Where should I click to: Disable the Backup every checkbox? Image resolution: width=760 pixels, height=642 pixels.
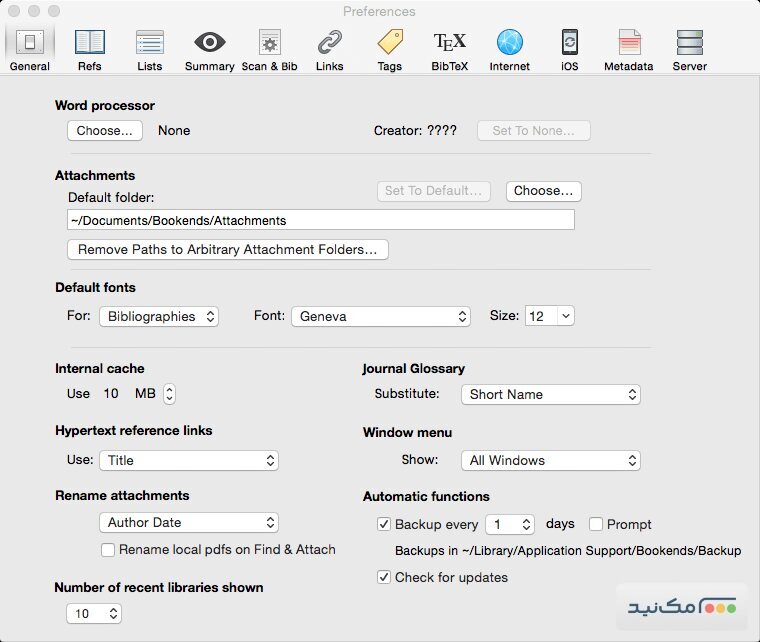point(384,524)
